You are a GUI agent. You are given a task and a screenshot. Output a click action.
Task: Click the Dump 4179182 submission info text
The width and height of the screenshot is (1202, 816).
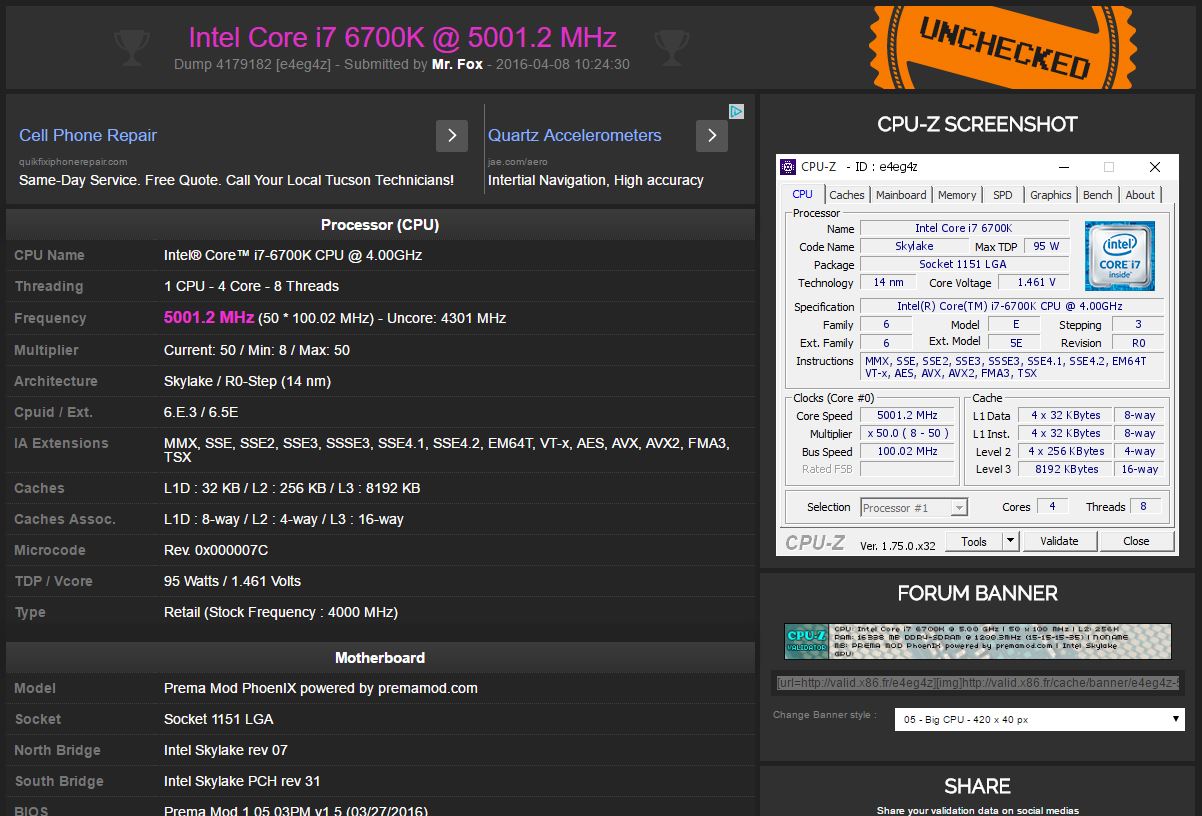(401, 64)
